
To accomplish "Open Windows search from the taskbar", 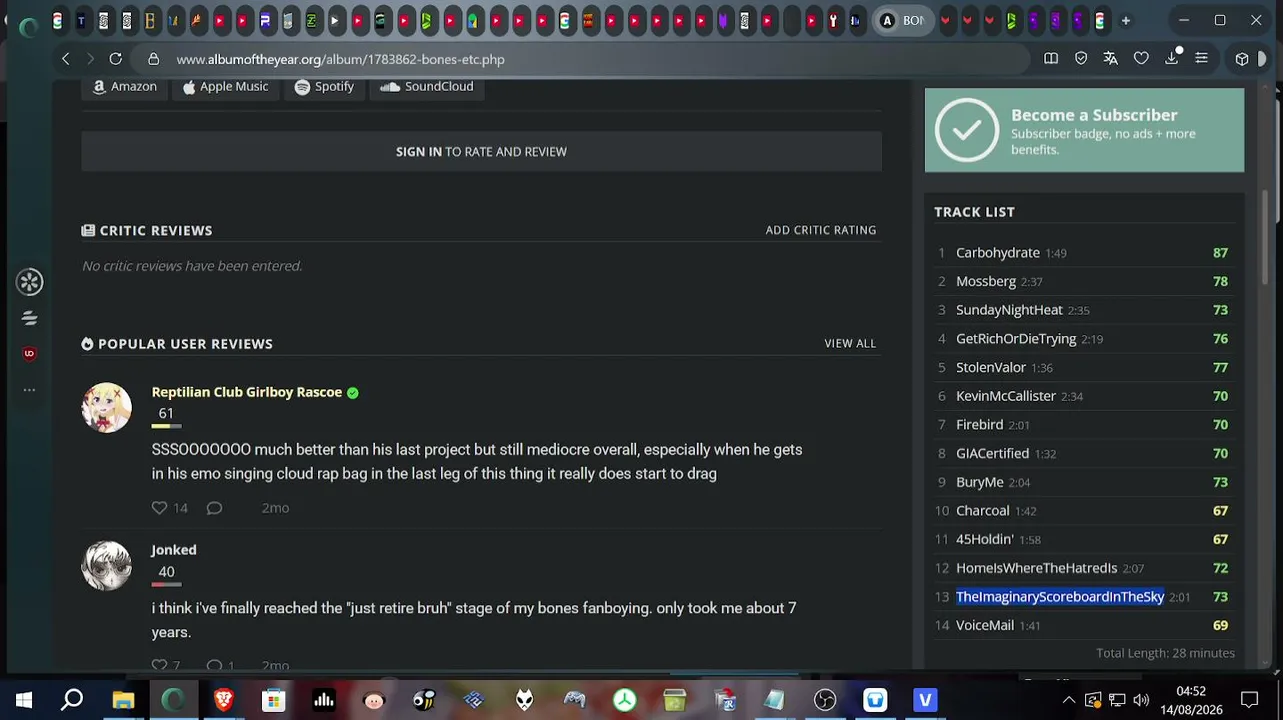I will point(72,700).
